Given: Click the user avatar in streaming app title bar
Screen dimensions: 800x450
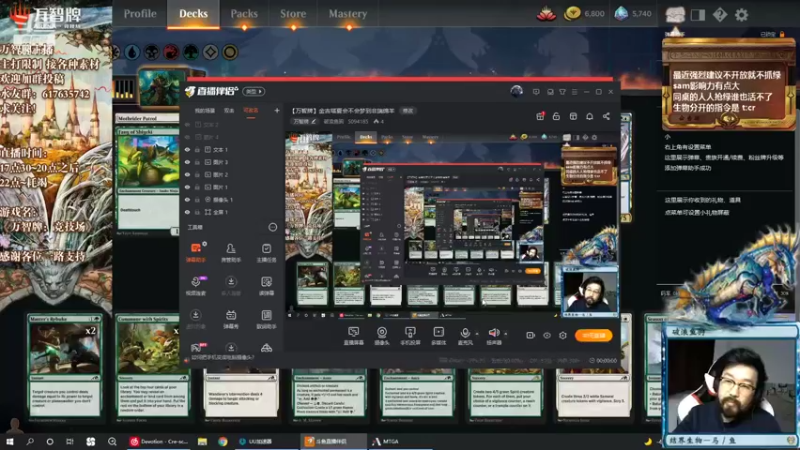Looking at the screenshot, I should pos(516,91).
